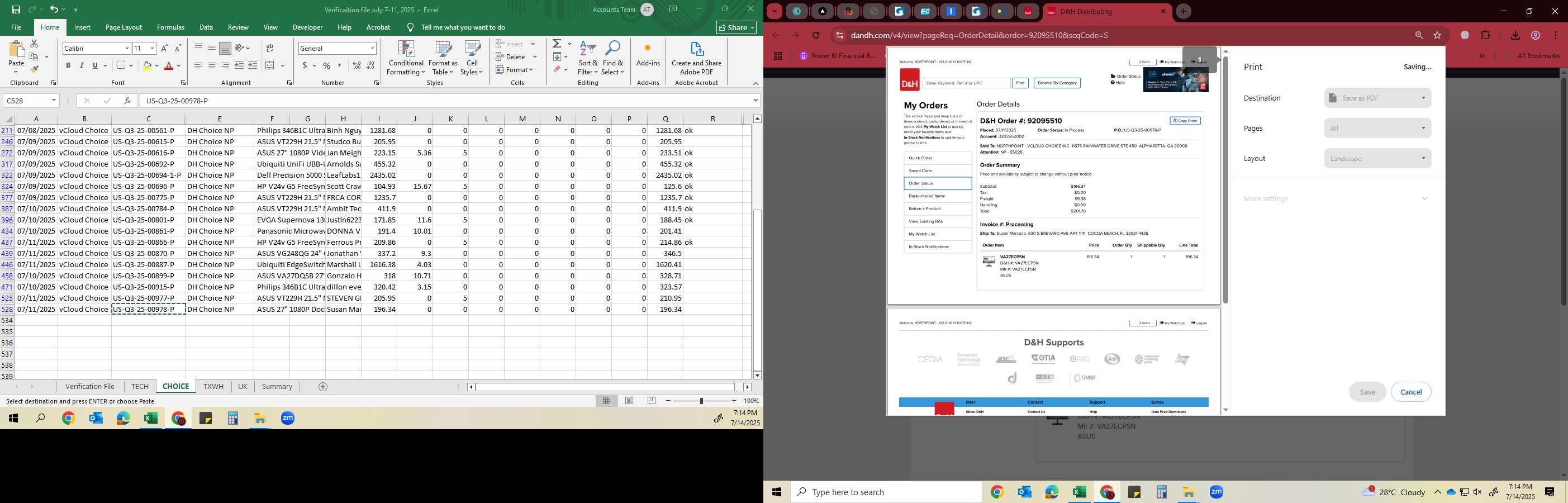The image size is (1568, 503).
Task: Click the Share button in Excel
Action: pos(736,27)
